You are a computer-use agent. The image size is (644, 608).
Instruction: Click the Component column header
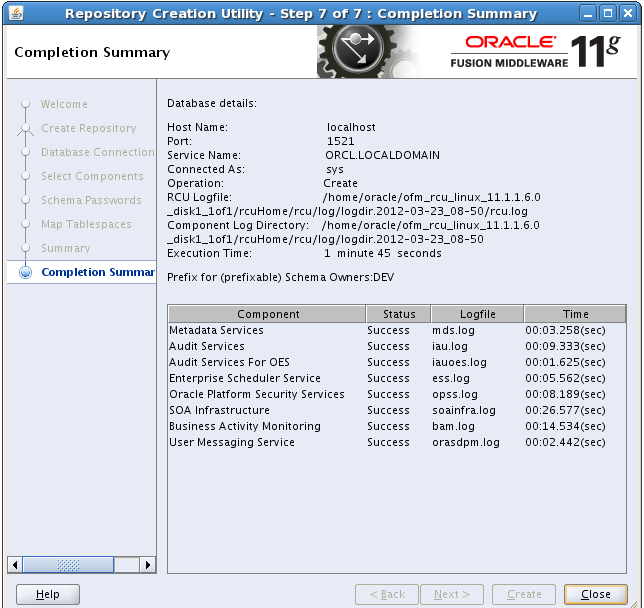click(267, 314)
